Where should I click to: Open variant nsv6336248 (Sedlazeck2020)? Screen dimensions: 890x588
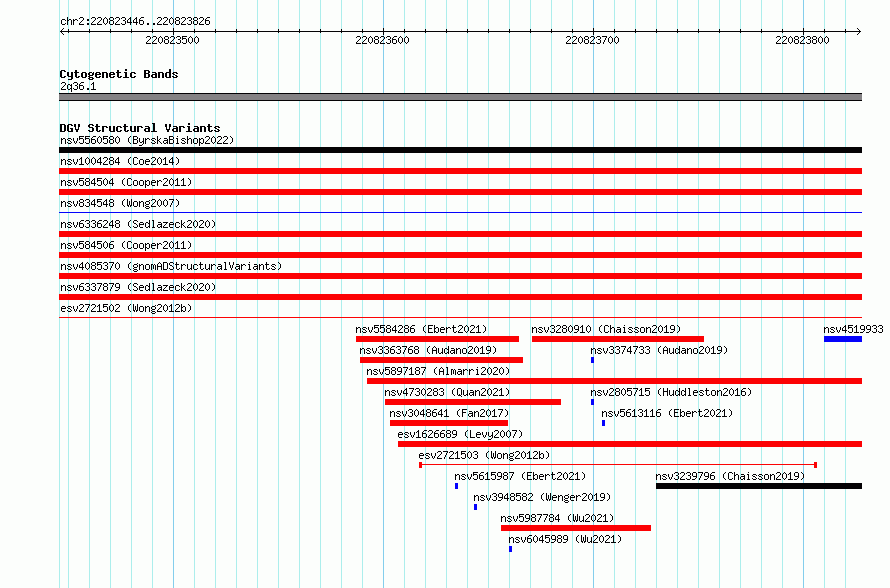(138, 224)
